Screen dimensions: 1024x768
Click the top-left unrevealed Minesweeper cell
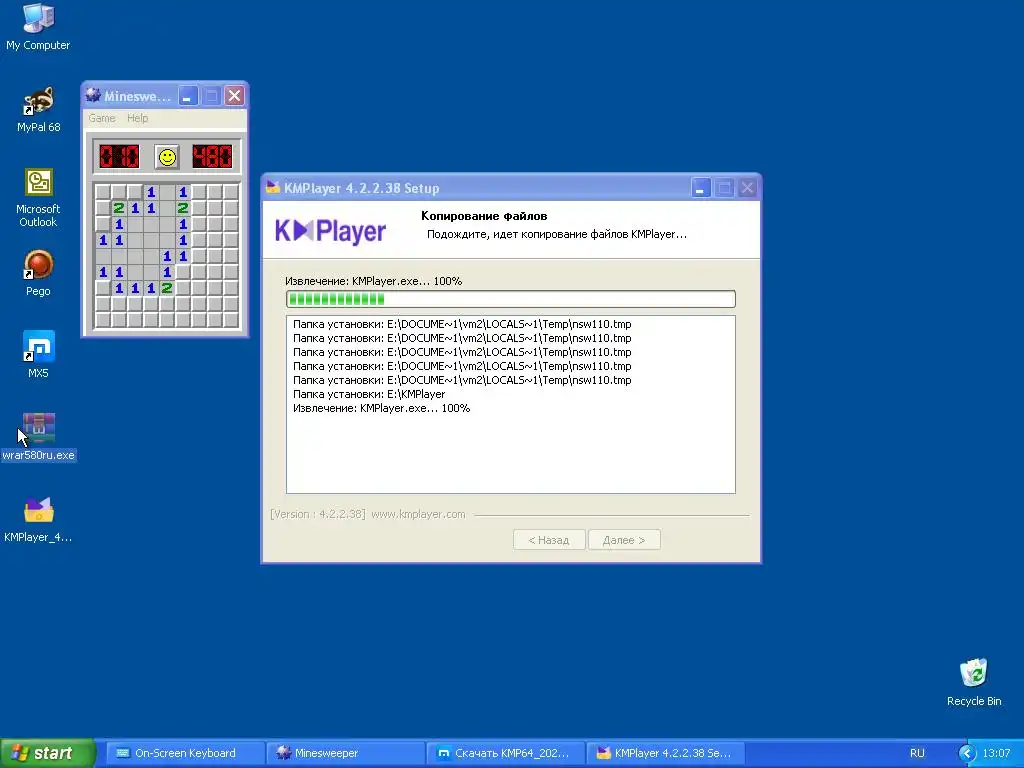pos(103,192)
